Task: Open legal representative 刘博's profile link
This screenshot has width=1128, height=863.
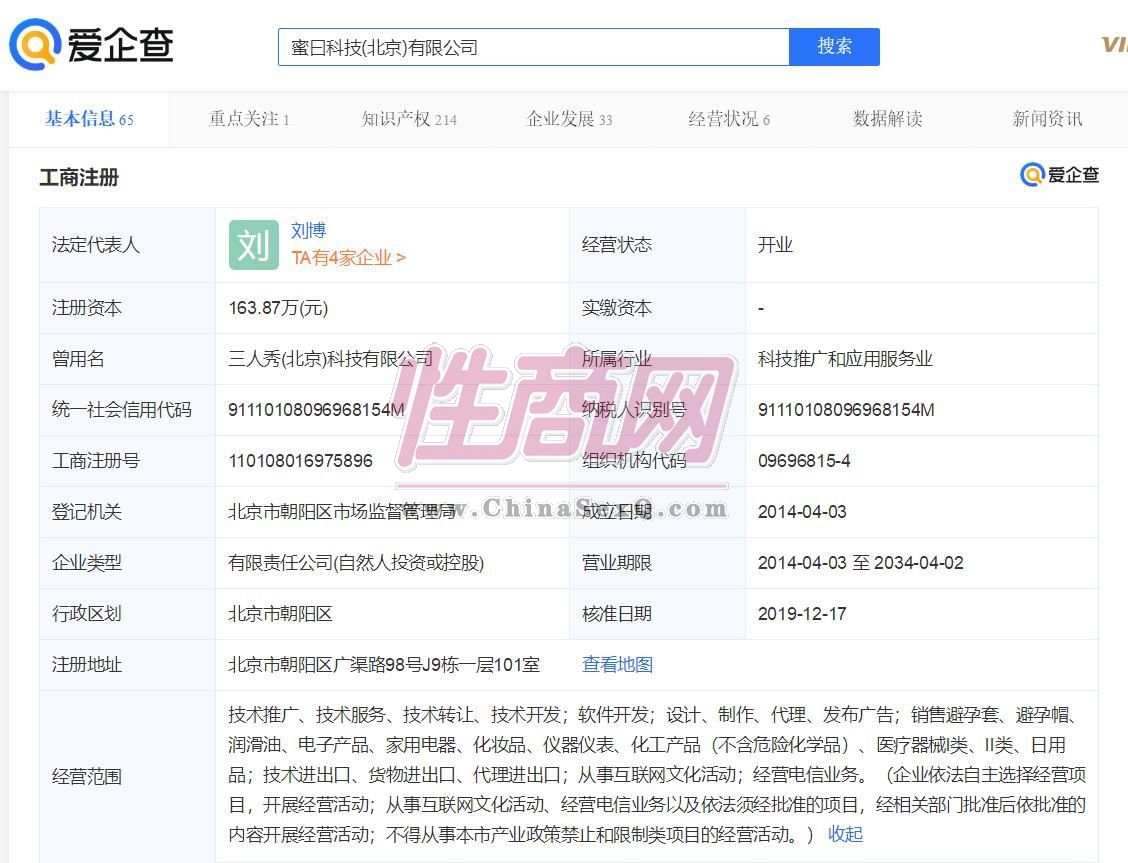Action: (x=309, y=231)
